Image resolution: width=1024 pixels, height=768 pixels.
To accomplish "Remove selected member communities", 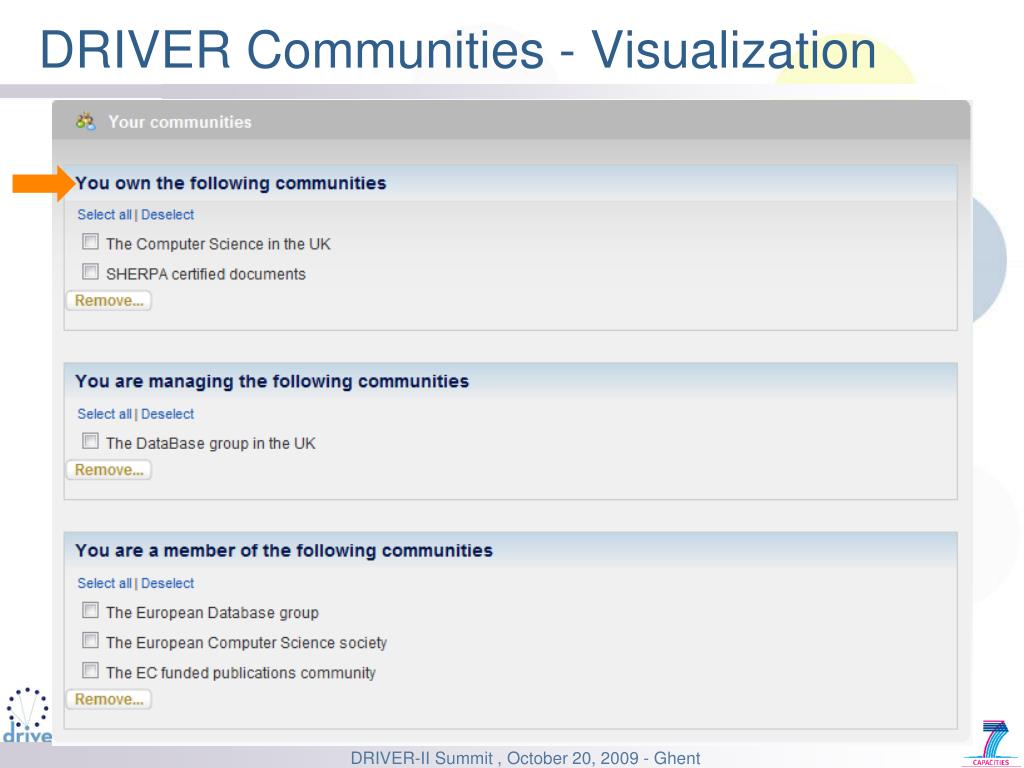I will pos(109,699).
